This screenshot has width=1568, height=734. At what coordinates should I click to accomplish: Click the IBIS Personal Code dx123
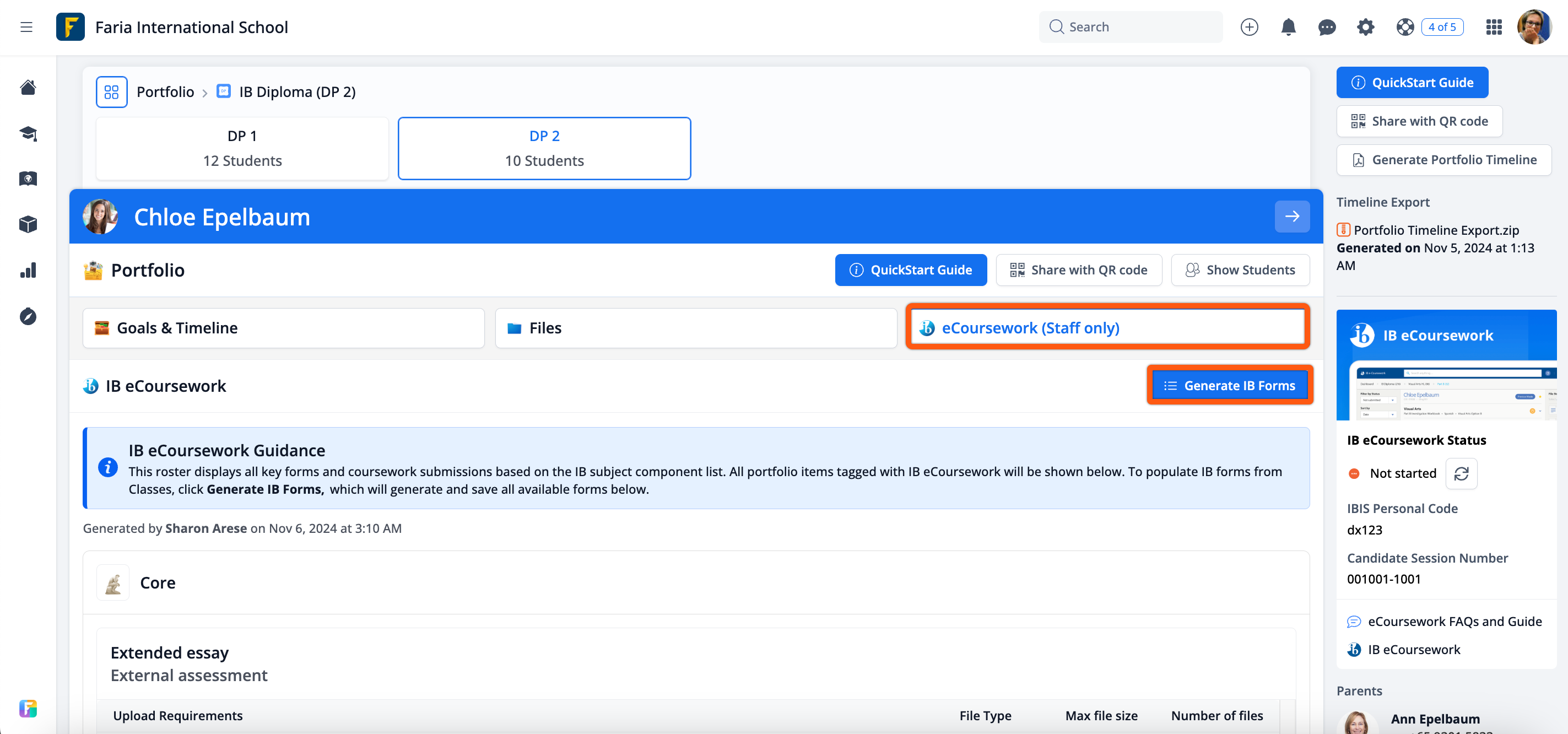[1364, 530]
